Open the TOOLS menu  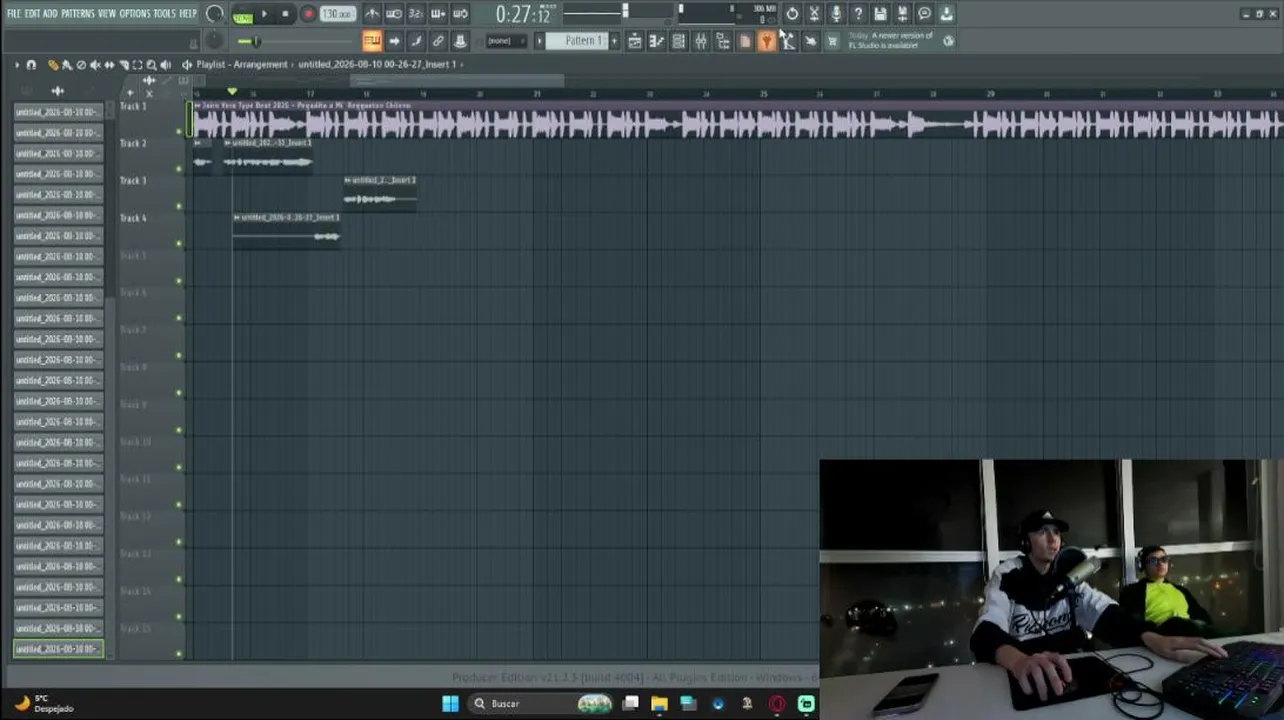164,13
